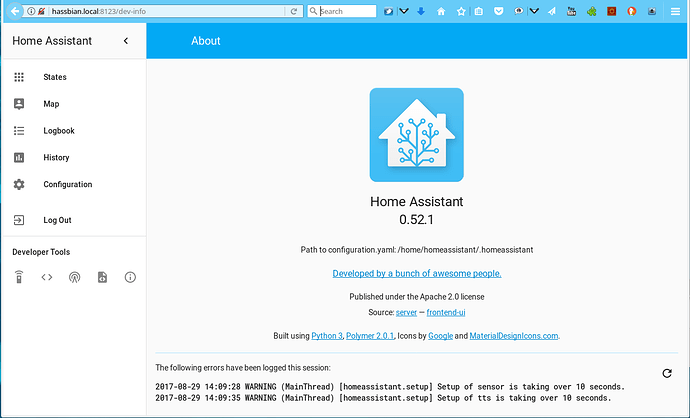This screenshot has height=418, width=690.
Task: Open Configuration in the sidebar
Action: pyautogui.click(x=74, y=184)
